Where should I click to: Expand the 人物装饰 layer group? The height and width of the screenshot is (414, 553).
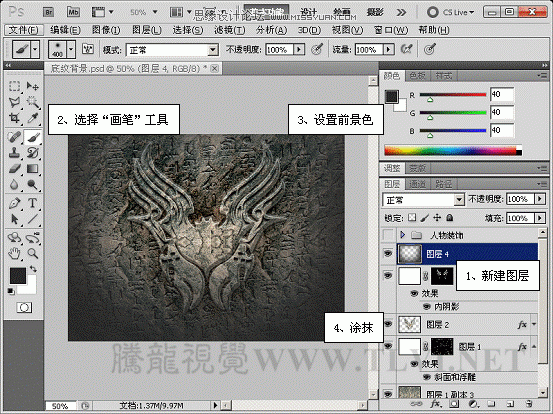402,235
